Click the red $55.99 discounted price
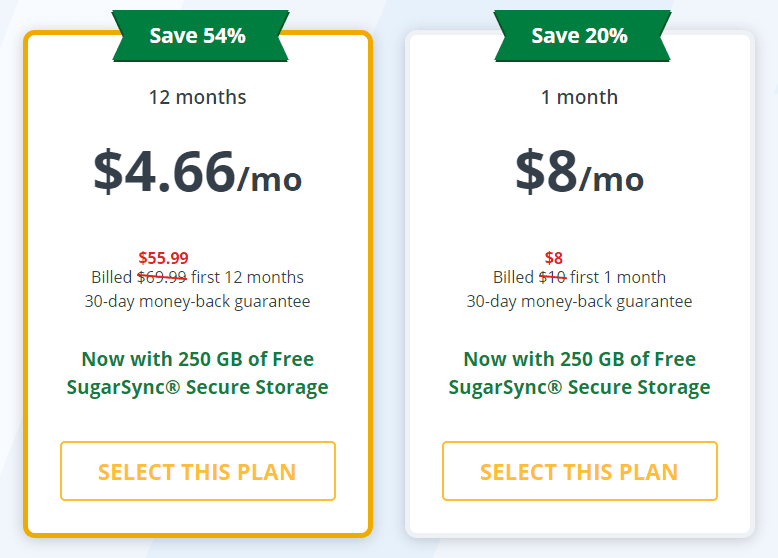 (x=163, y=258)
